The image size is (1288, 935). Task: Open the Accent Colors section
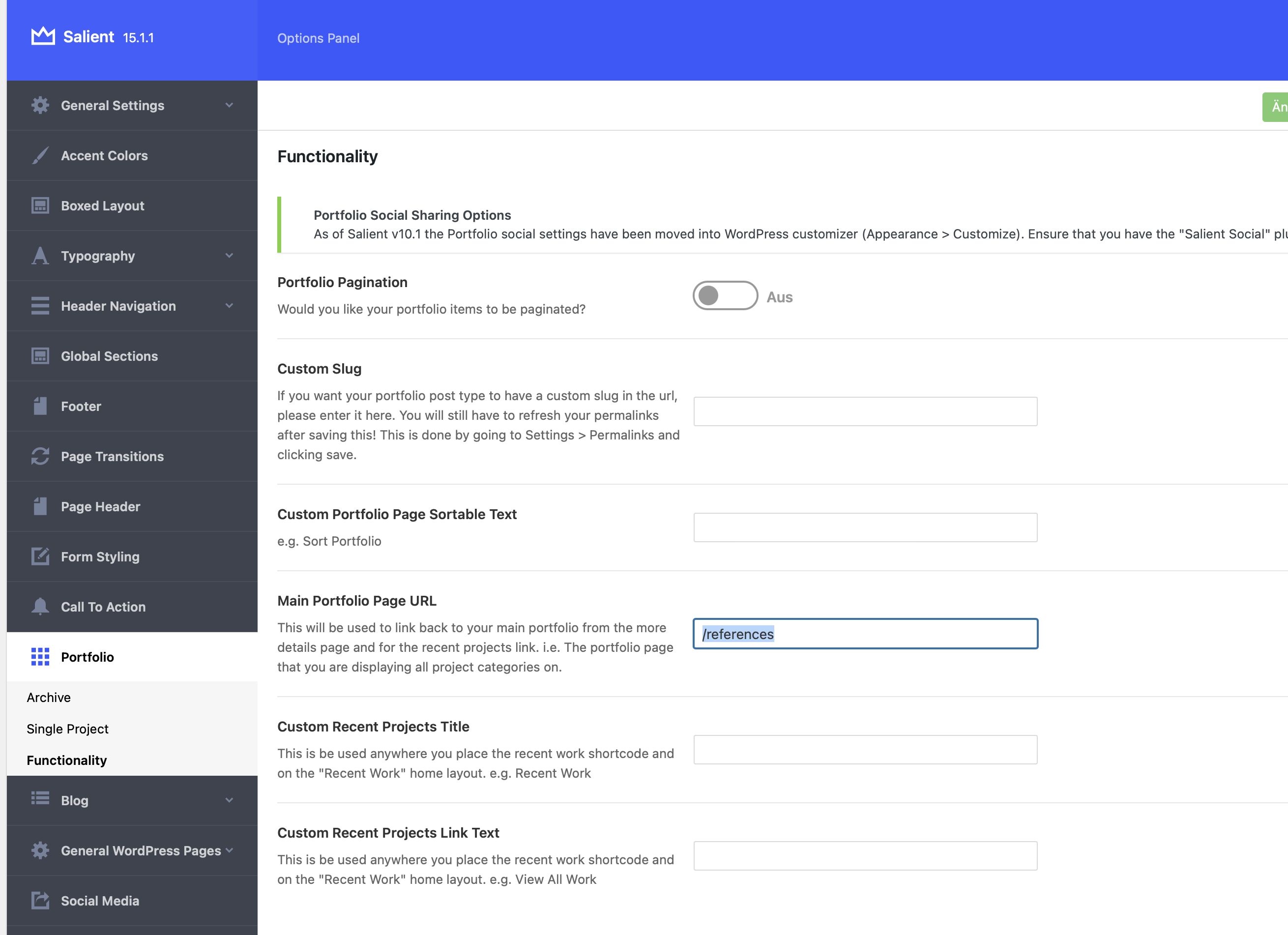pos(132,156)
